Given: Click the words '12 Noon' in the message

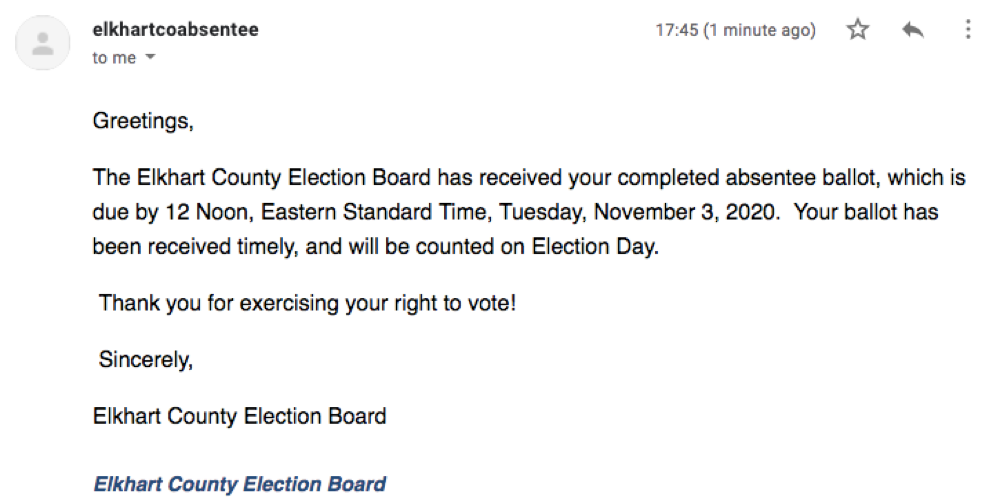Looking at the screenshot, I should tap(210, 212).
